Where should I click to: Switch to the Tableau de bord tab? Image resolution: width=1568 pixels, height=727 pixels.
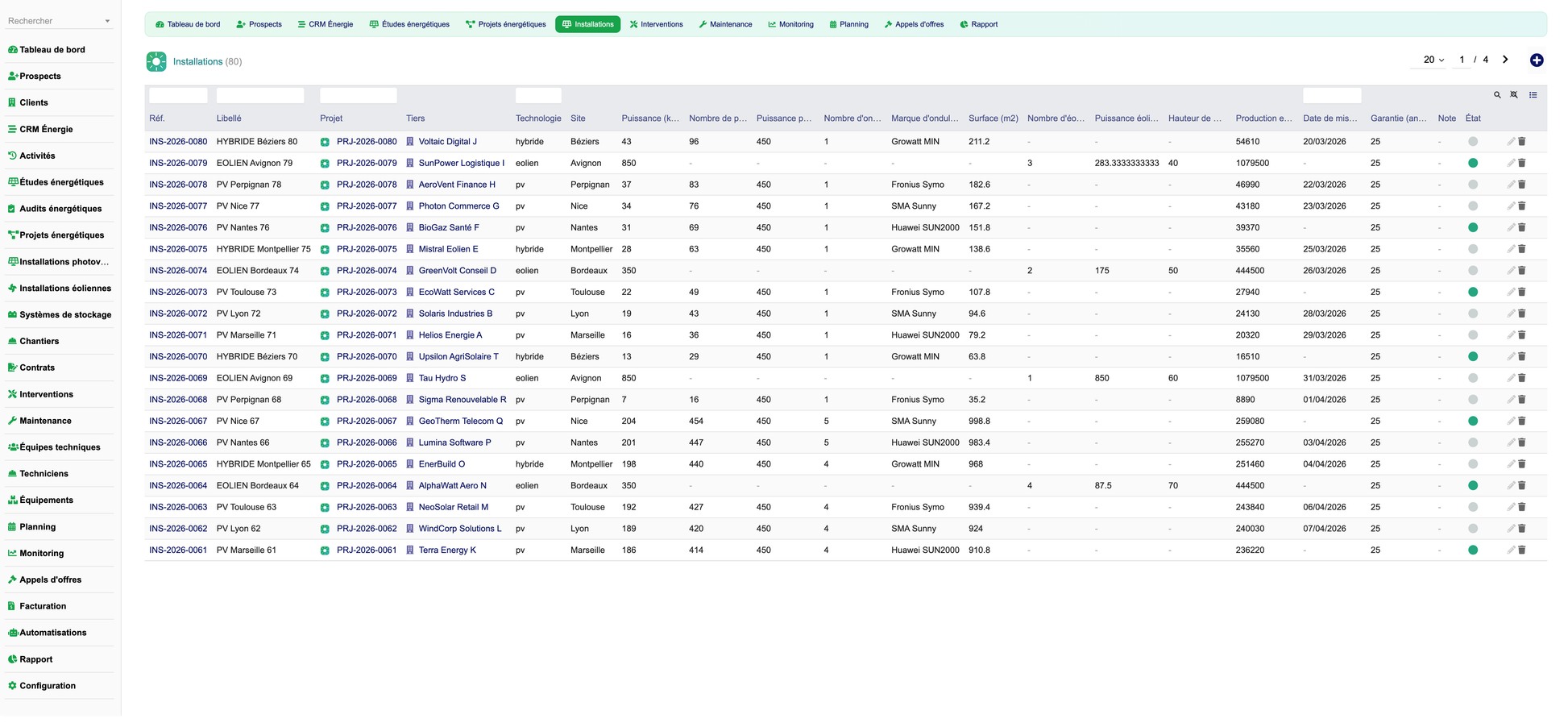[x=188, y=24]
